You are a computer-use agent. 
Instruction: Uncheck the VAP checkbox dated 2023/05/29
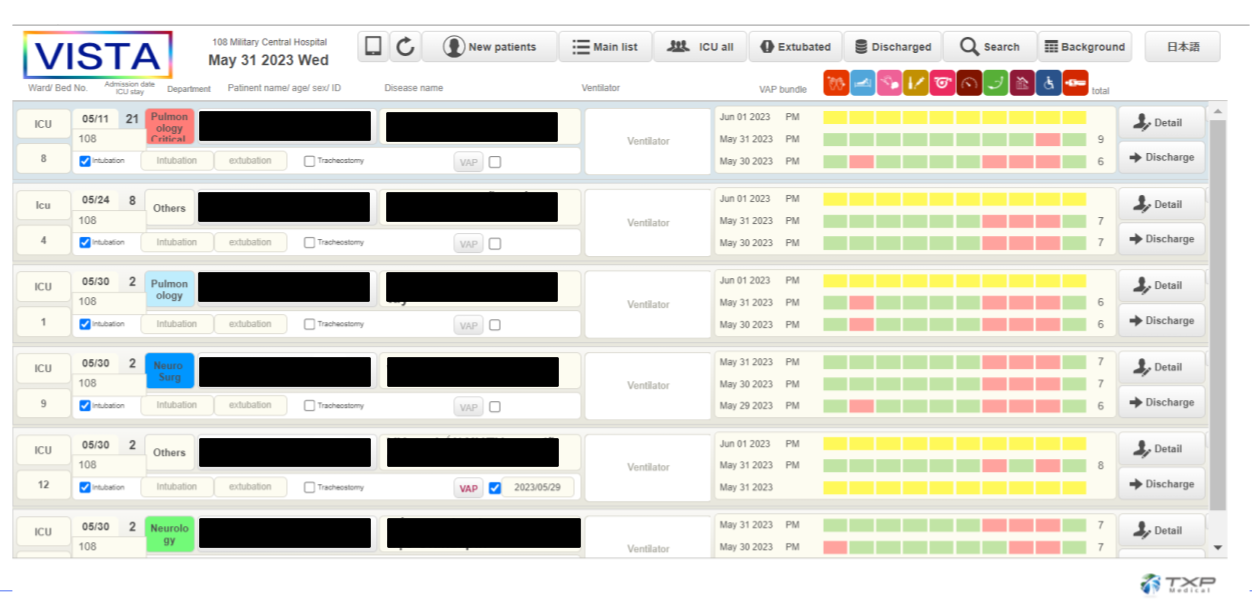[x=495, y=488]
